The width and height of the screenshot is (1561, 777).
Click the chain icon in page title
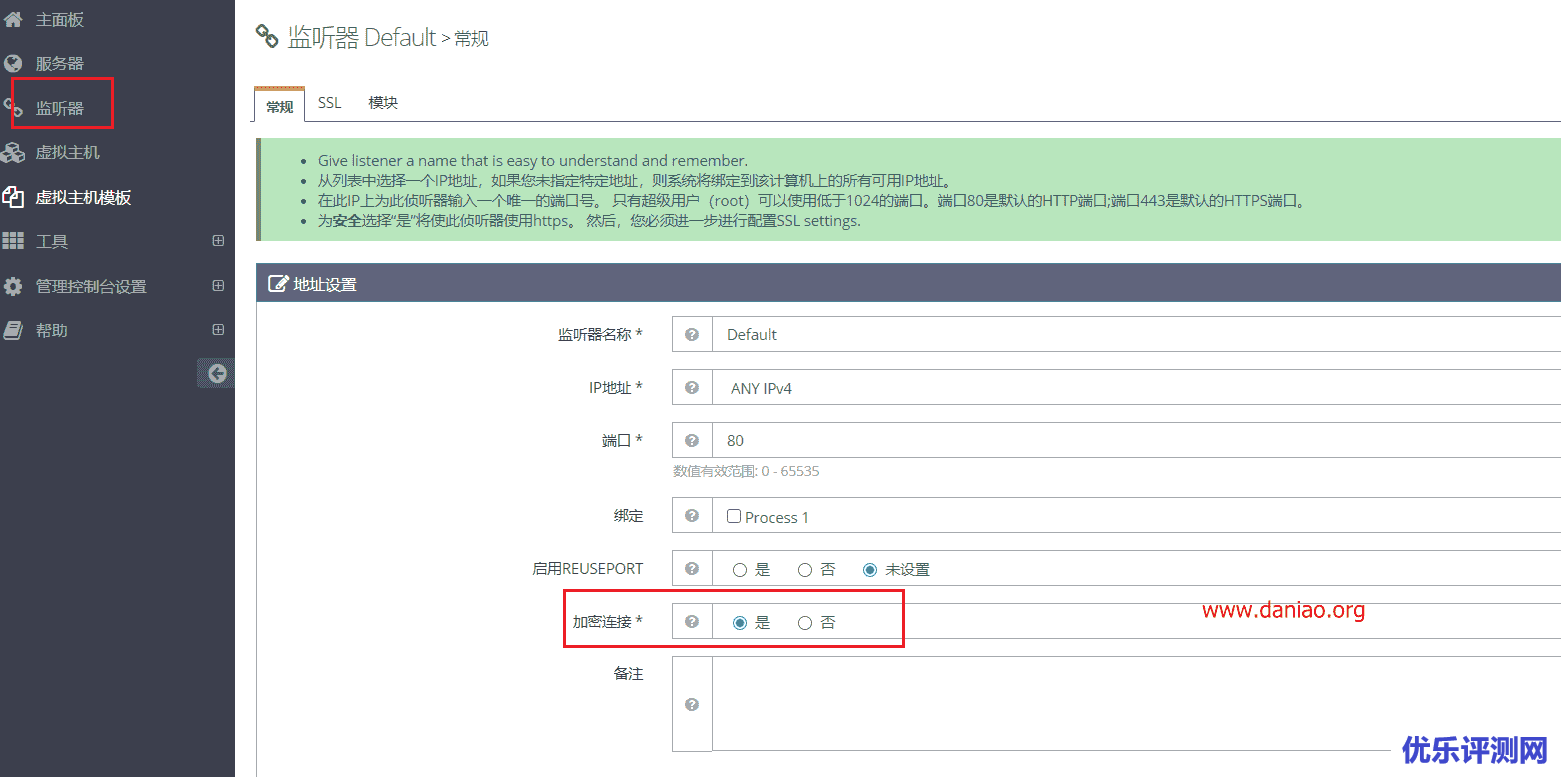(x=267, y=37)
